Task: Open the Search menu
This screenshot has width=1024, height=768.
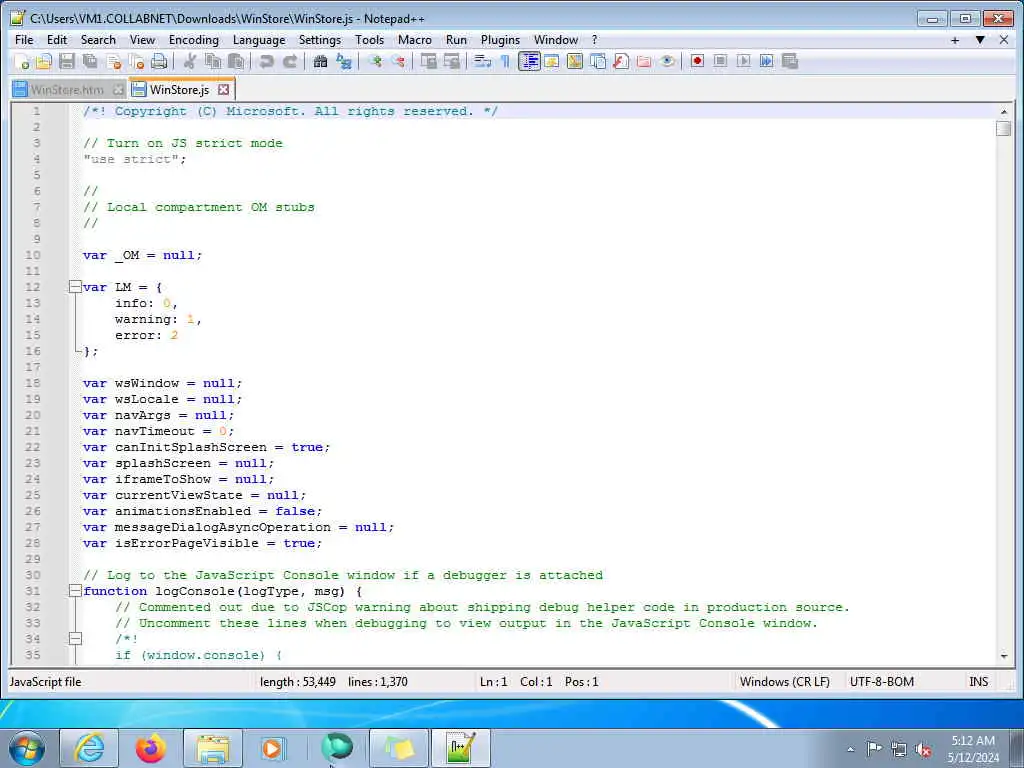Action: 98,40
